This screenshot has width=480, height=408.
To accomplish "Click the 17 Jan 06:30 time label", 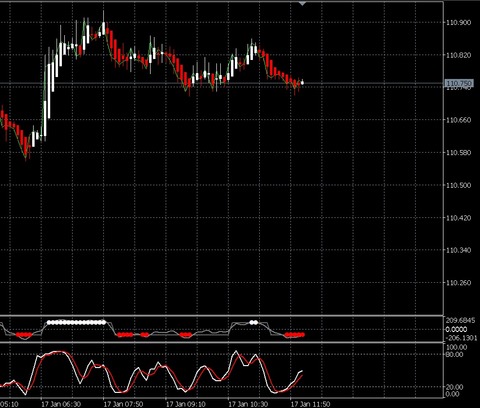I will 61,404.
